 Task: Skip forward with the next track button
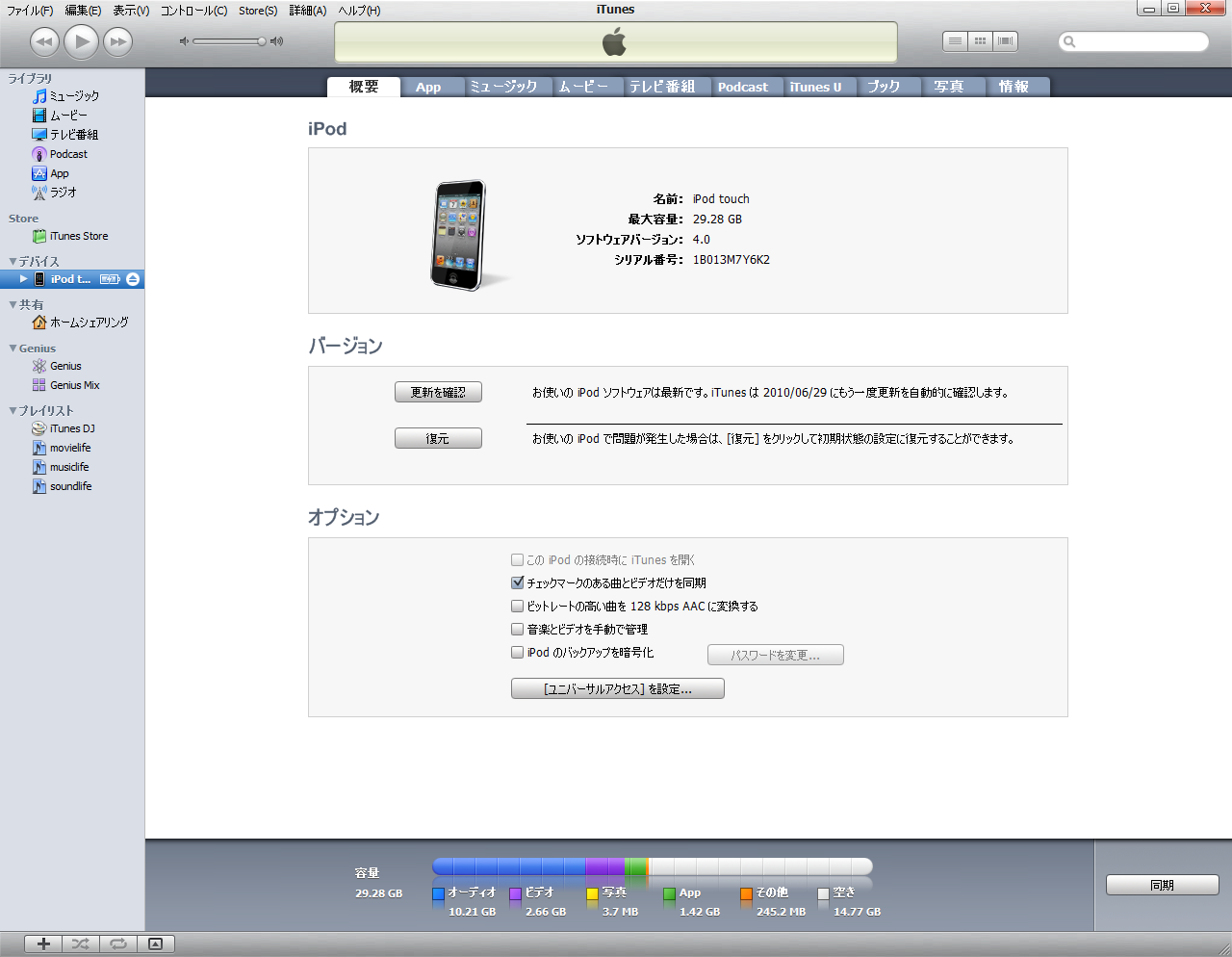coord(117,41)
